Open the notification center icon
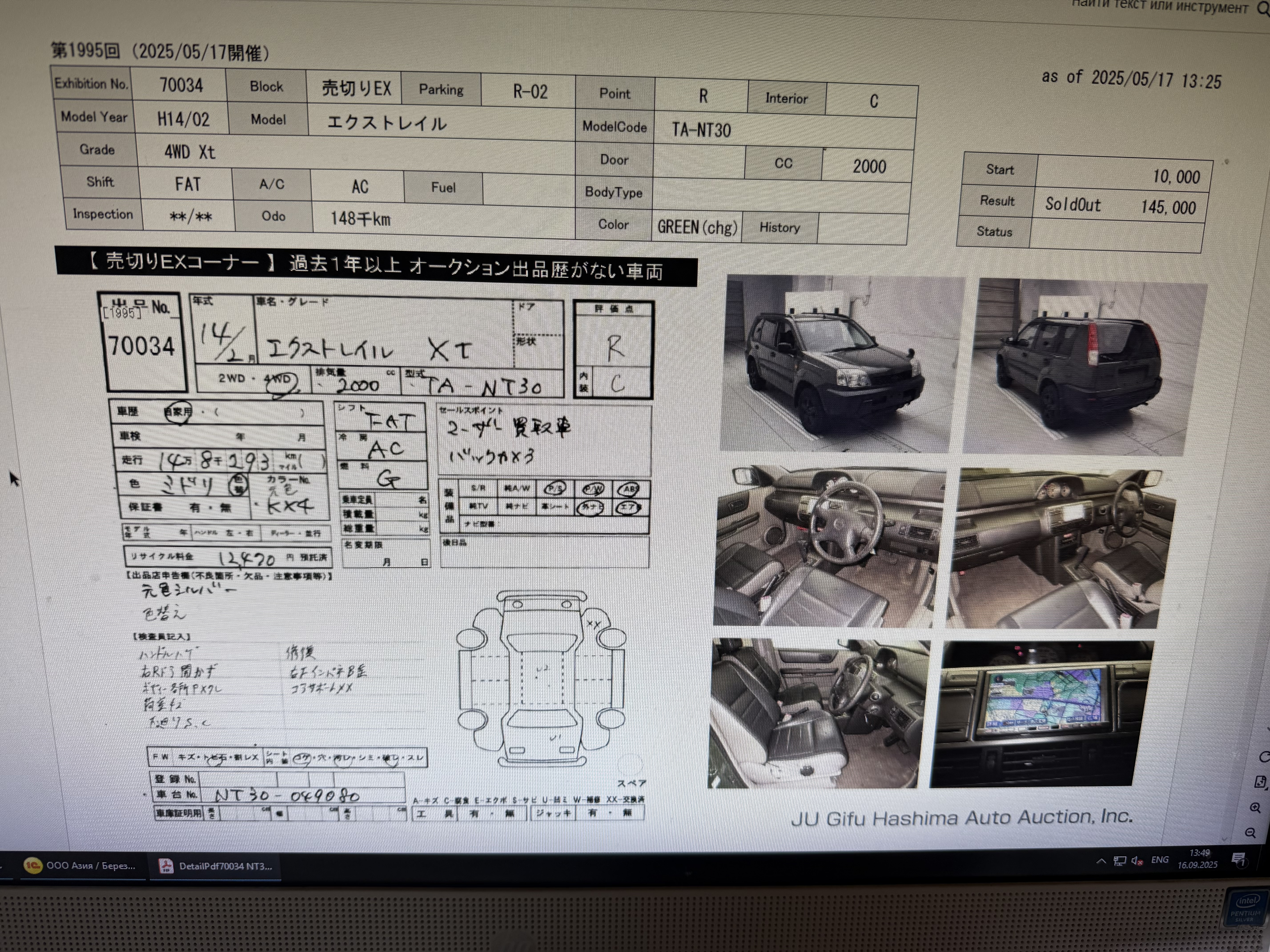 coord(1239,860)
